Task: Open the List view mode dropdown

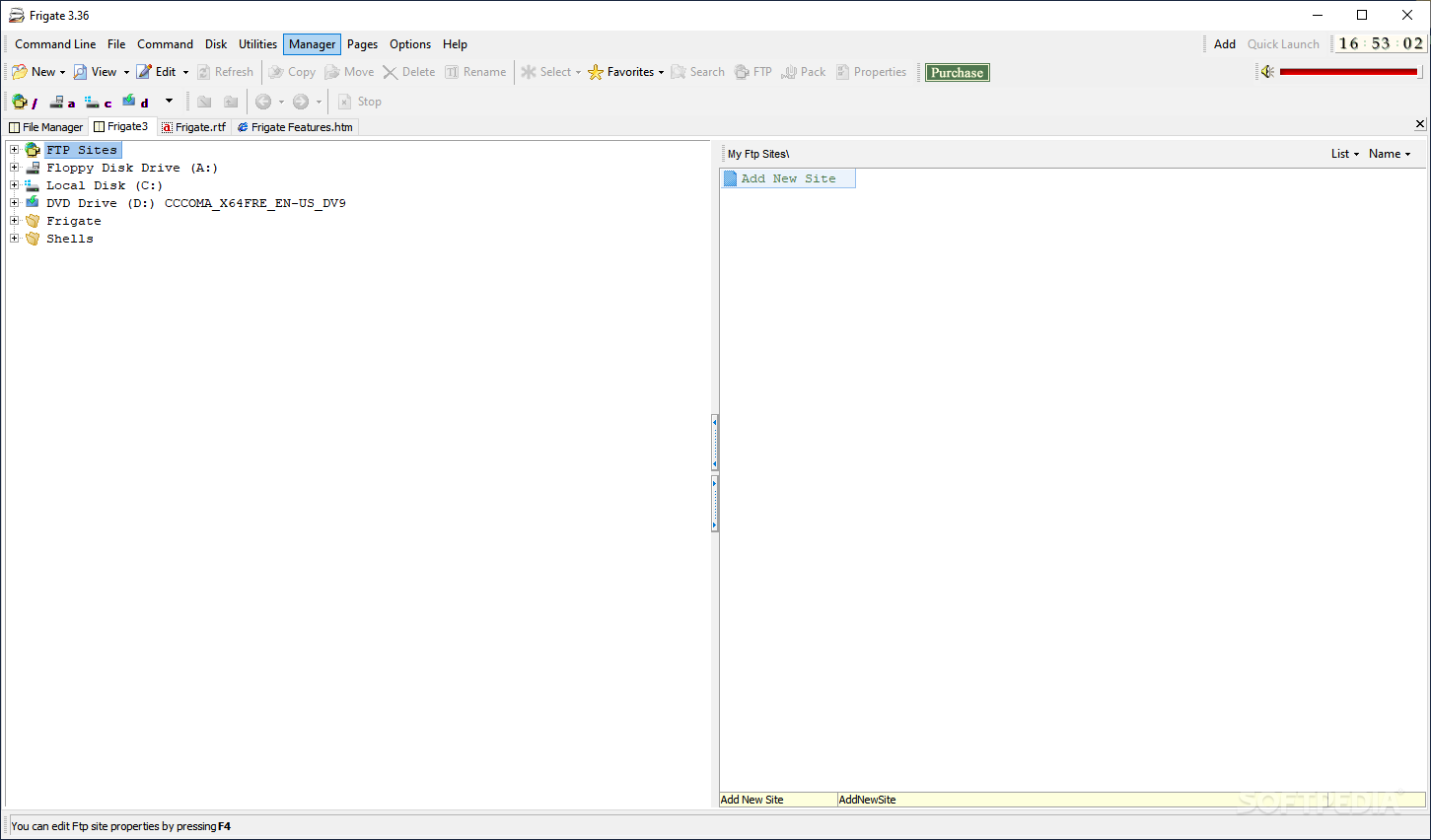Action: 1344,154
